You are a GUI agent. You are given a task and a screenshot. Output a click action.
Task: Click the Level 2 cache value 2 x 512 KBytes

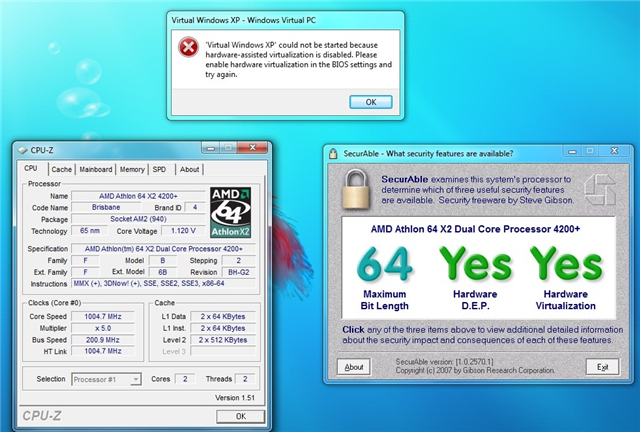click(223, 340)
